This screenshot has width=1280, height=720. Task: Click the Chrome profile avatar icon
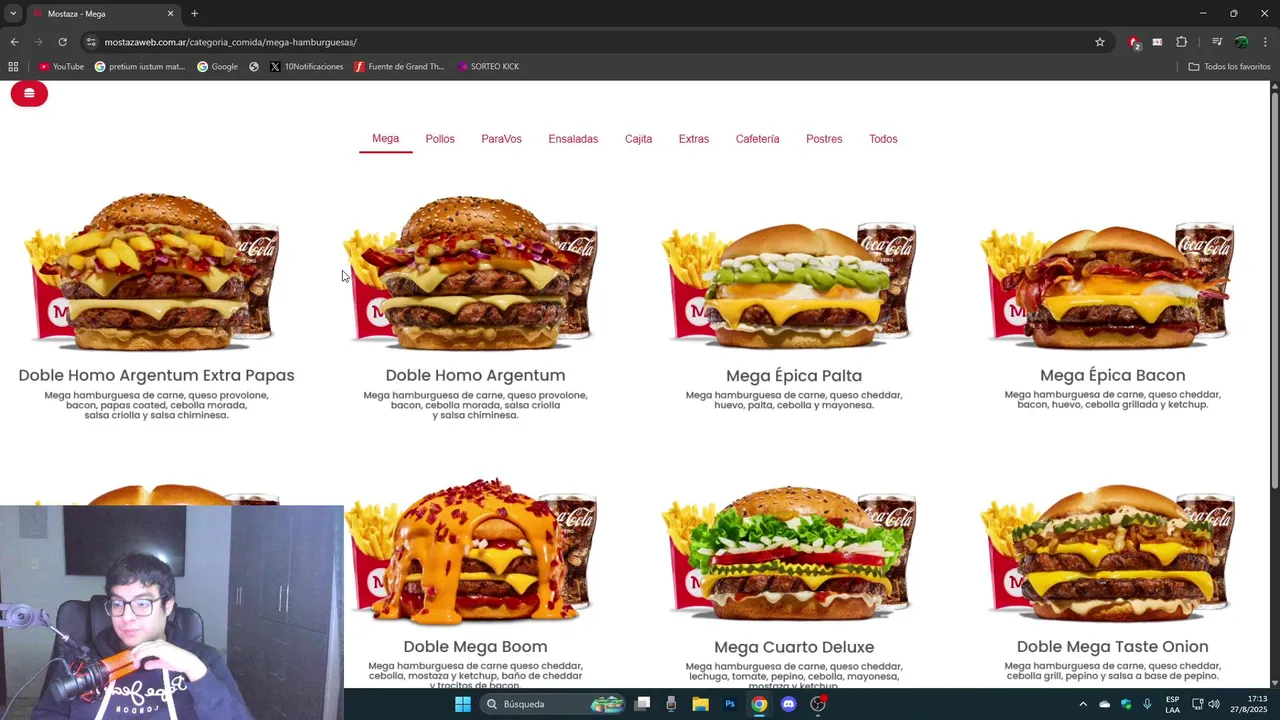(x=1241, y=42)
